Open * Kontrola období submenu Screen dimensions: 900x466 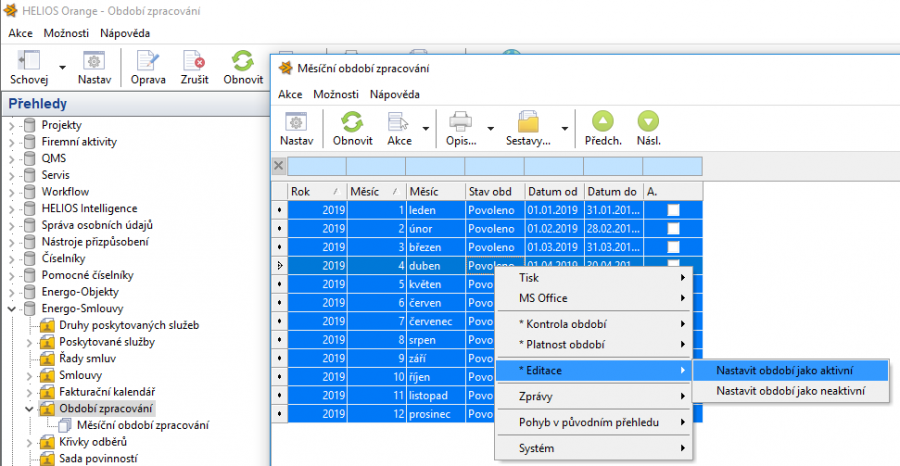point(594,324)
